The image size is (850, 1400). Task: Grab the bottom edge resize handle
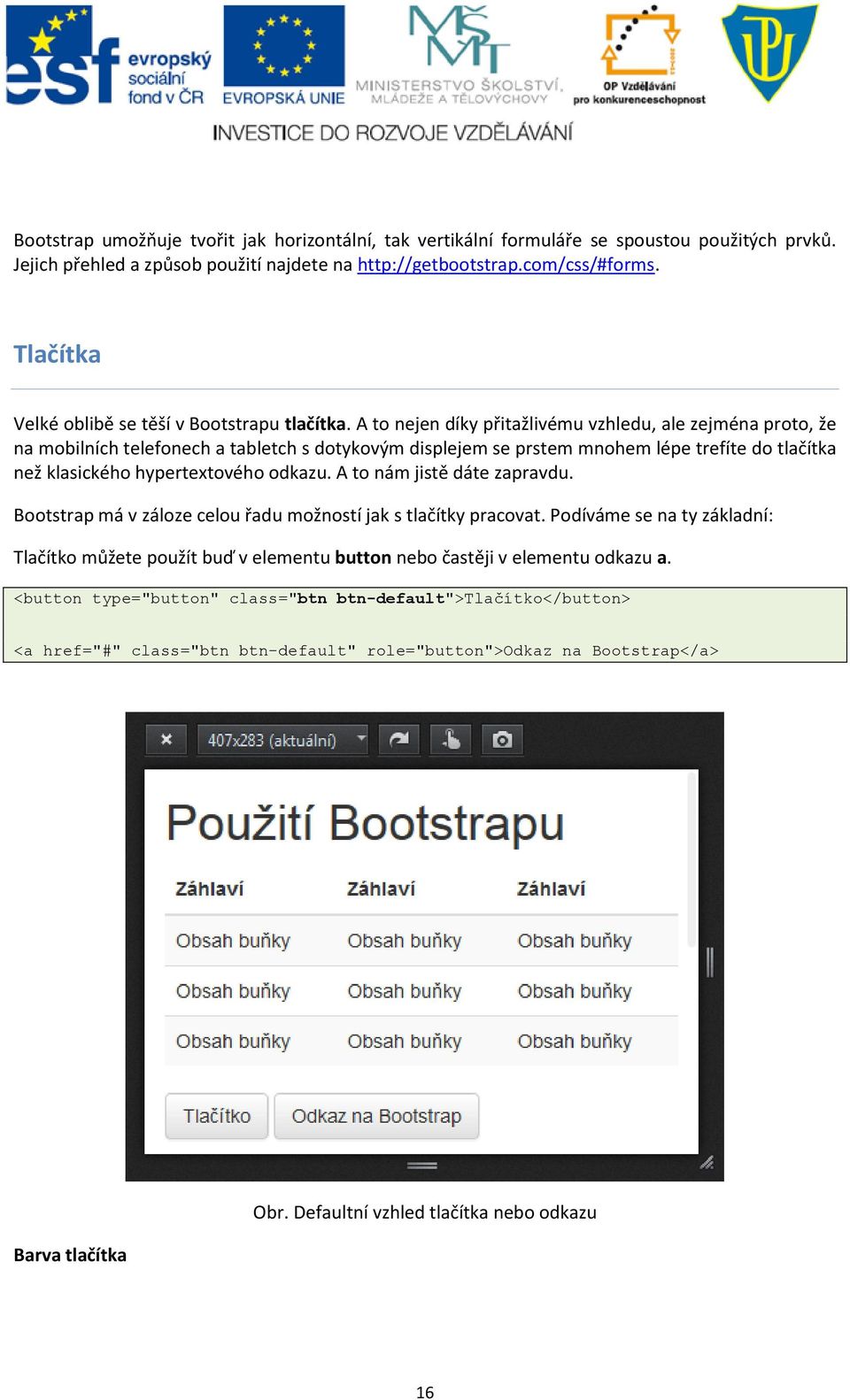pos(421,1165)
